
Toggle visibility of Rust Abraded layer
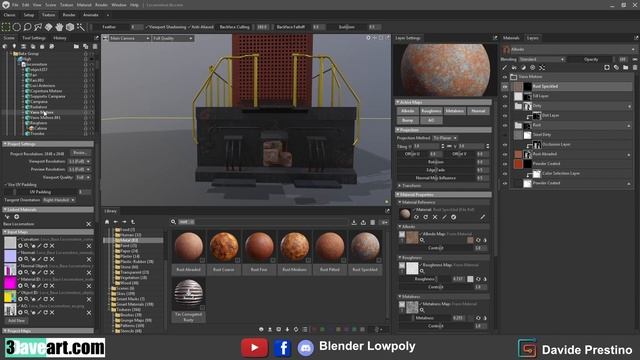tap(505, 154)
